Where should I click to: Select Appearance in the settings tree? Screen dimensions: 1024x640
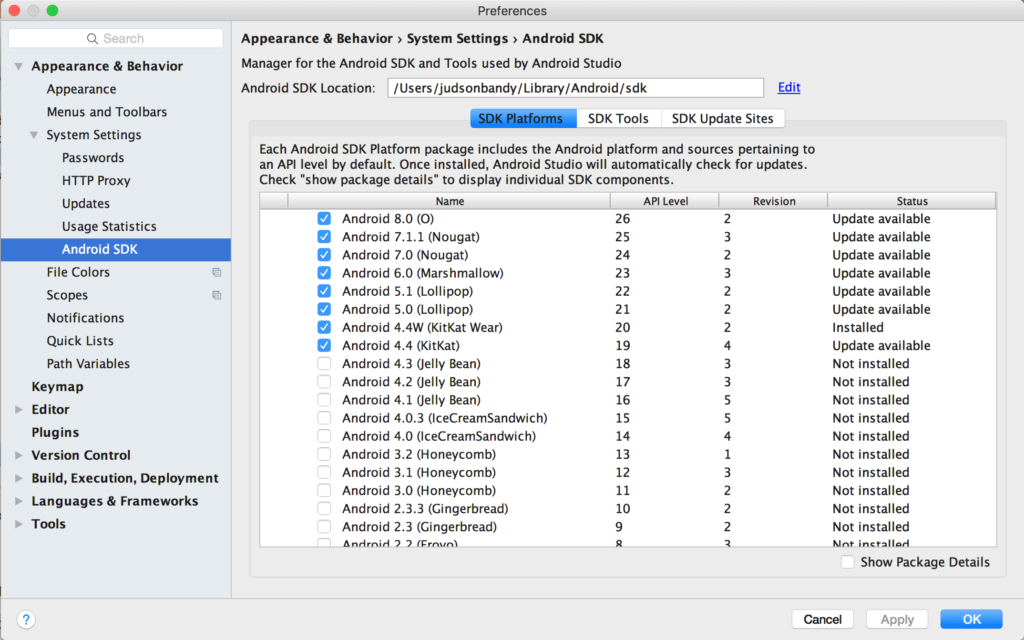81,89
